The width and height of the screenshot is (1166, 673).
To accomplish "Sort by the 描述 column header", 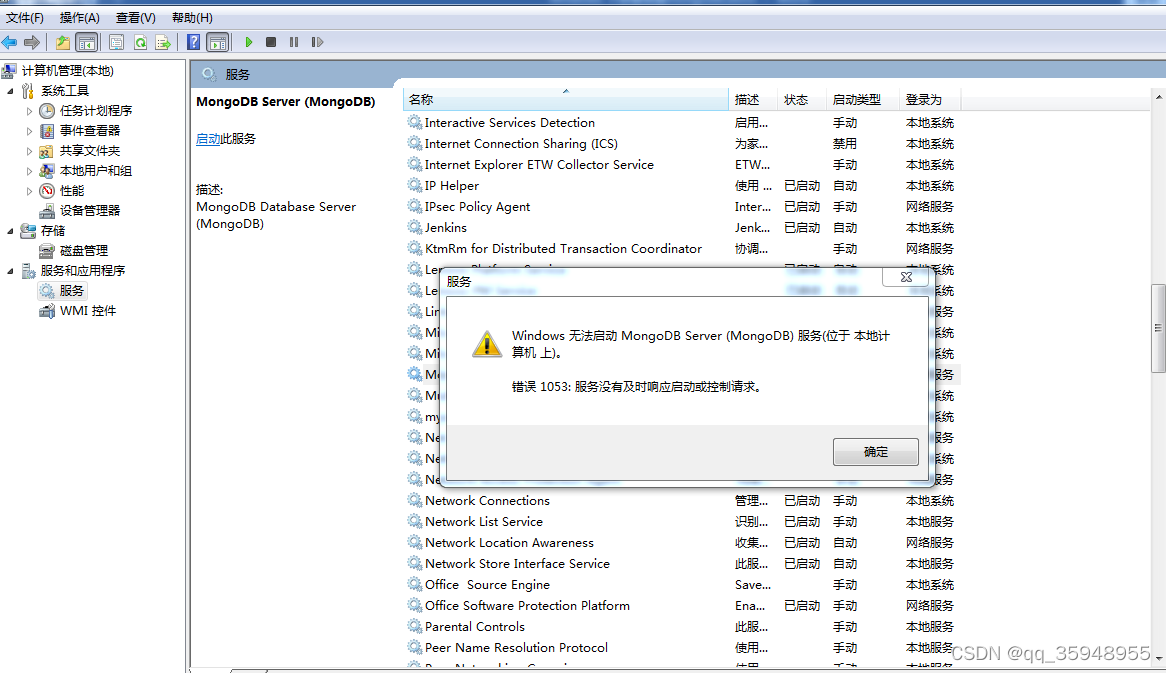I will click(753, 100).
